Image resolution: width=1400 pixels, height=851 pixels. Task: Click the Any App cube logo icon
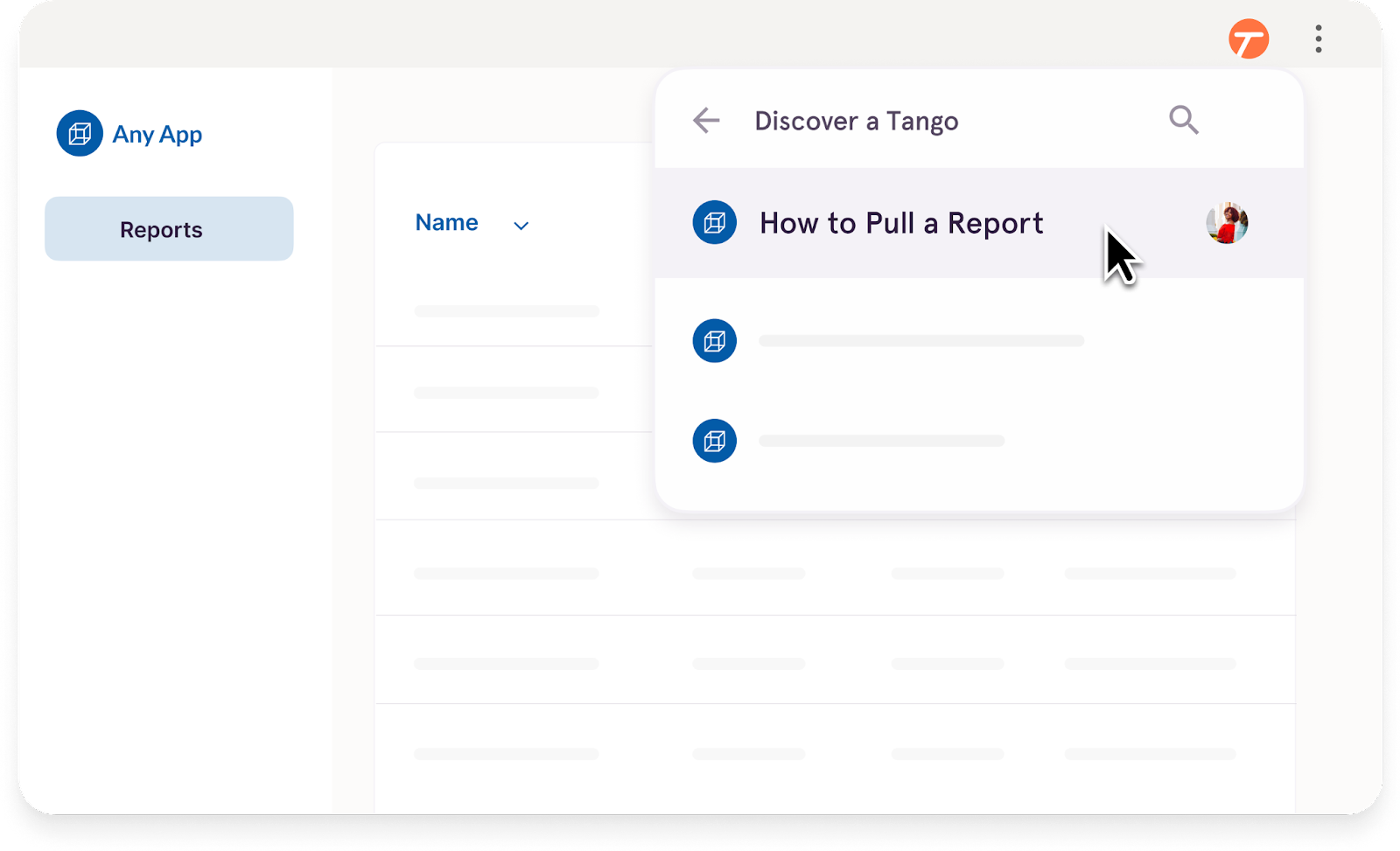pyautogui.click(x=81, y=133)
